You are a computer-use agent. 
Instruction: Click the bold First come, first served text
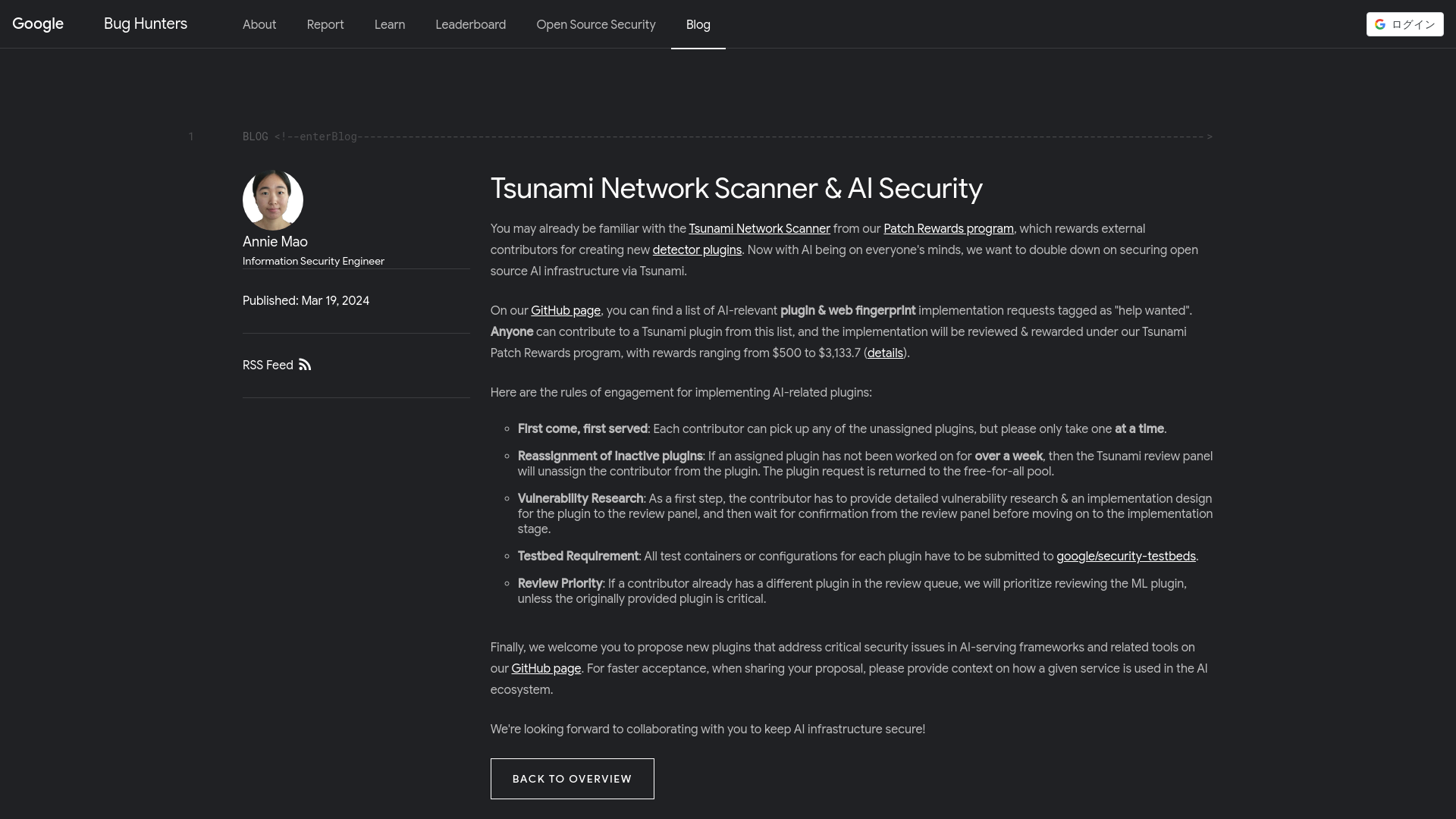(582, 429)
